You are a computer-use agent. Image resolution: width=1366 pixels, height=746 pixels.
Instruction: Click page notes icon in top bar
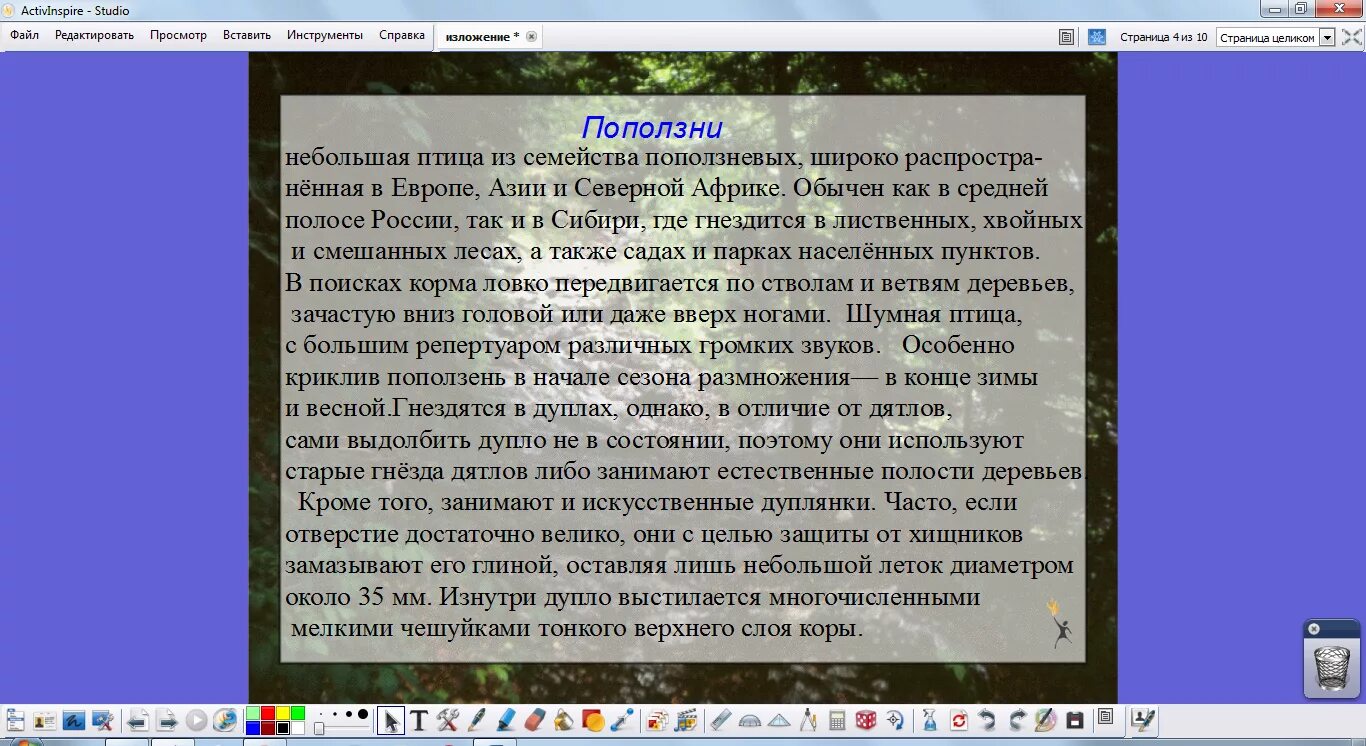pos(1067,37)
